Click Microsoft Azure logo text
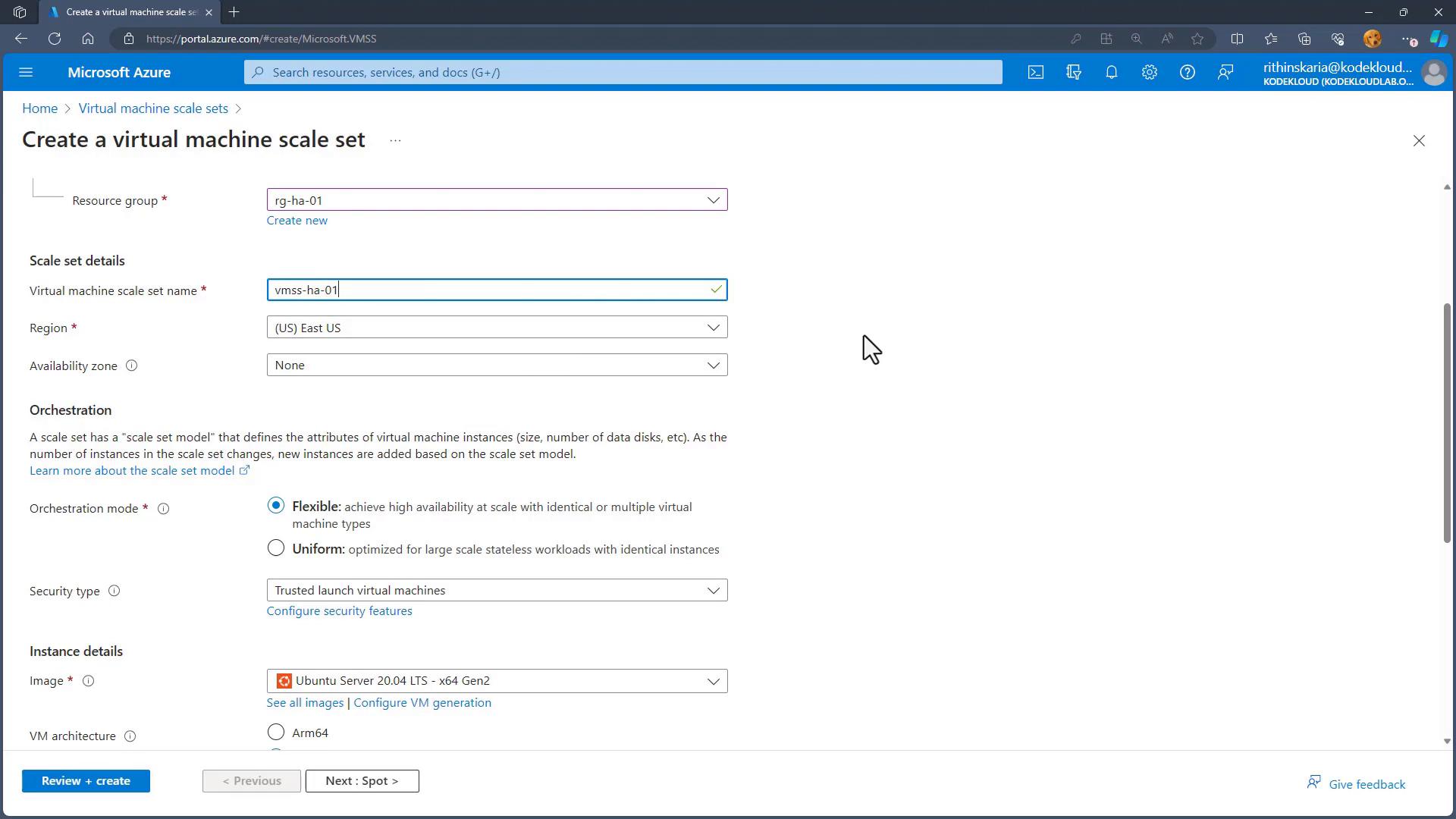Viewport: 1456px width, 819px height. pos(119,73)
